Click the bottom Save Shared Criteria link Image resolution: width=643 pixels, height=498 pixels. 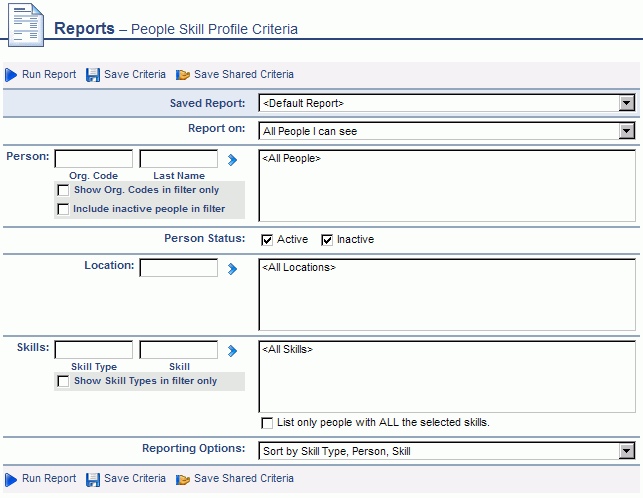pyautogui.click(x=244, y=478)
